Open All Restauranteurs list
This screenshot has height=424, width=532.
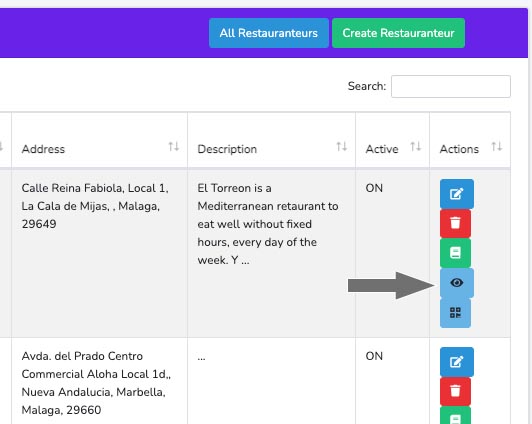[269, 33]
